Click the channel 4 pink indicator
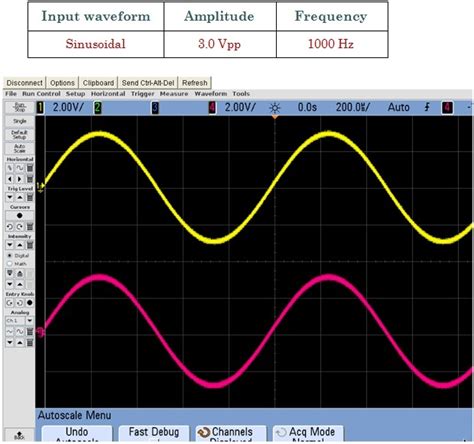 [x=212, y=108]
